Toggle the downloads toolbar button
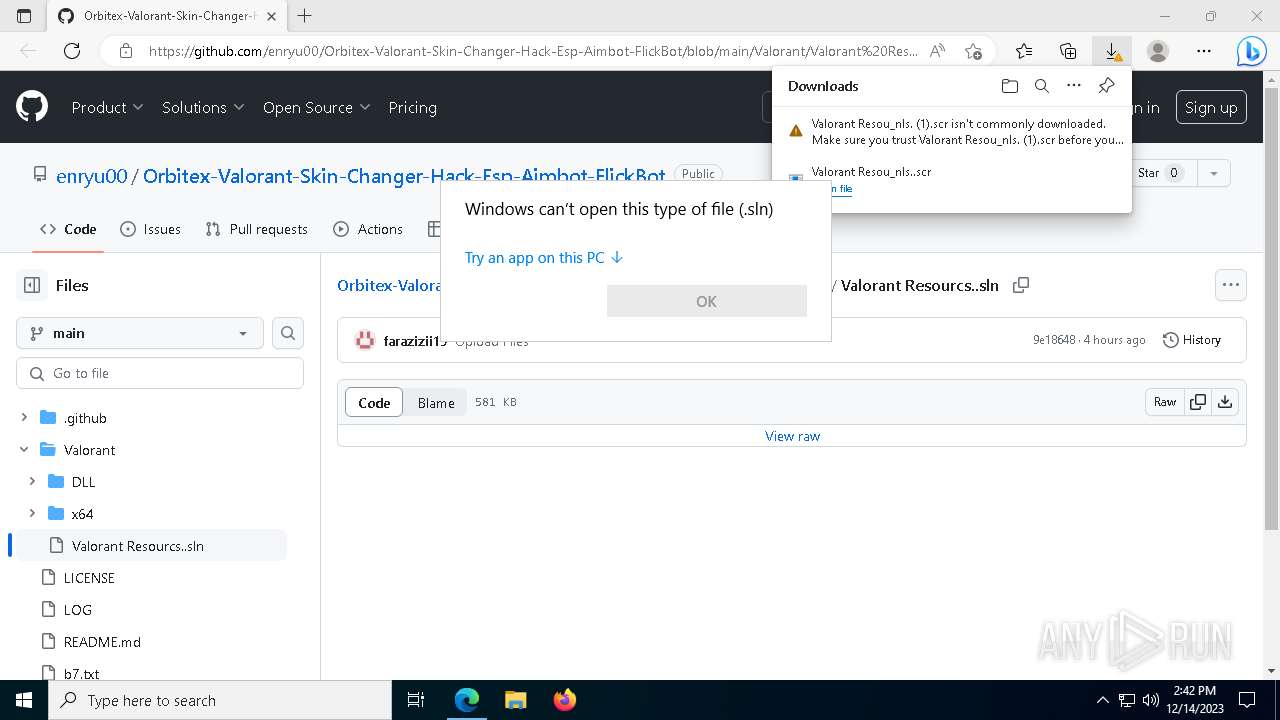The width and height of the screenshot is (1280, 720). pyautogui.click(x=1112, y=51)
